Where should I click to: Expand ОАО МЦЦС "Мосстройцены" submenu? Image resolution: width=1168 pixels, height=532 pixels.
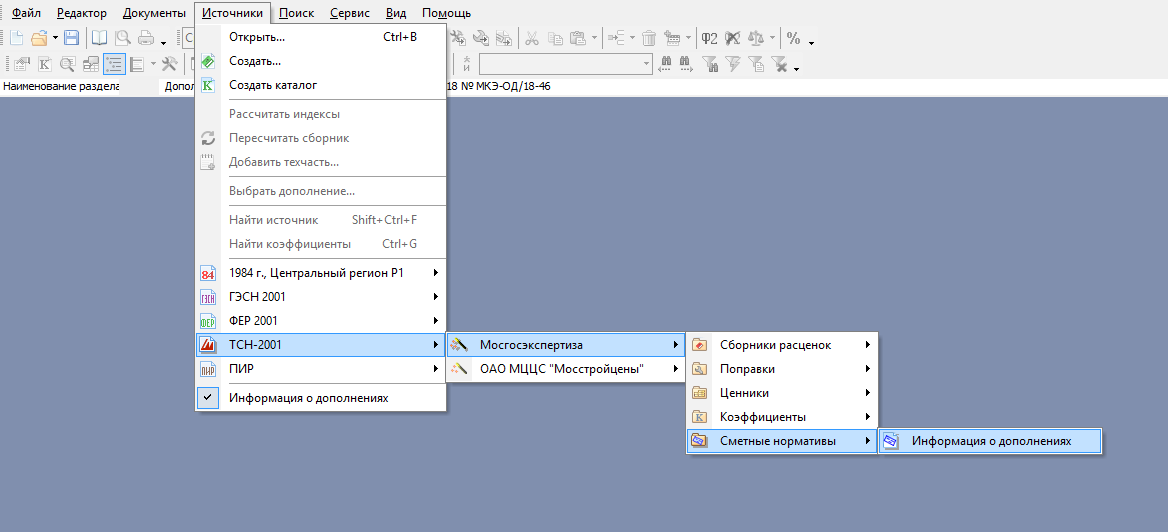pyautogui.click(x=565, y=369)
